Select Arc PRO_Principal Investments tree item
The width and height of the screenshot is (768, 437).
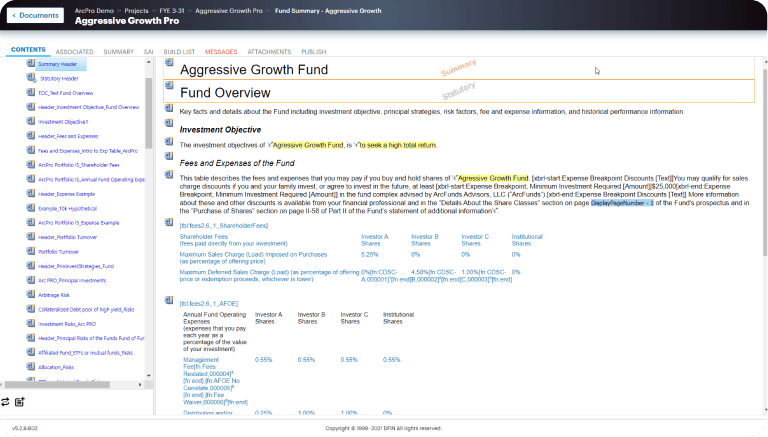click(x=72, y=280)
